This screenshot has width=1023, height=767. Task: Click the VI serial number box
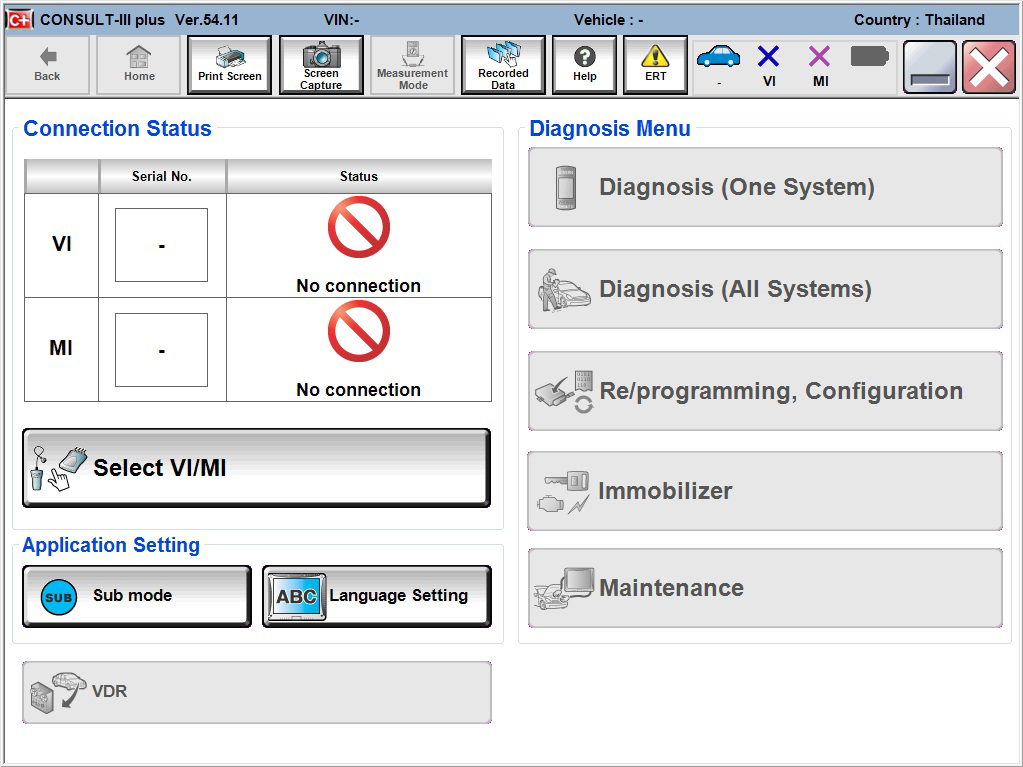tap(161, 245)
